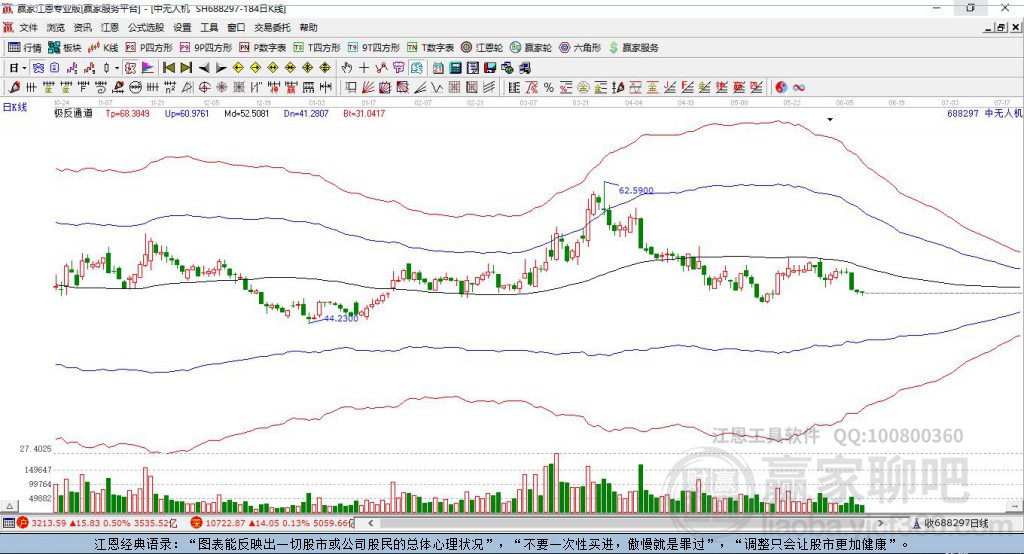This screenshot has height=554, width=1024.
Task: Jump to first bar icon
Action: tap(168, 68)
